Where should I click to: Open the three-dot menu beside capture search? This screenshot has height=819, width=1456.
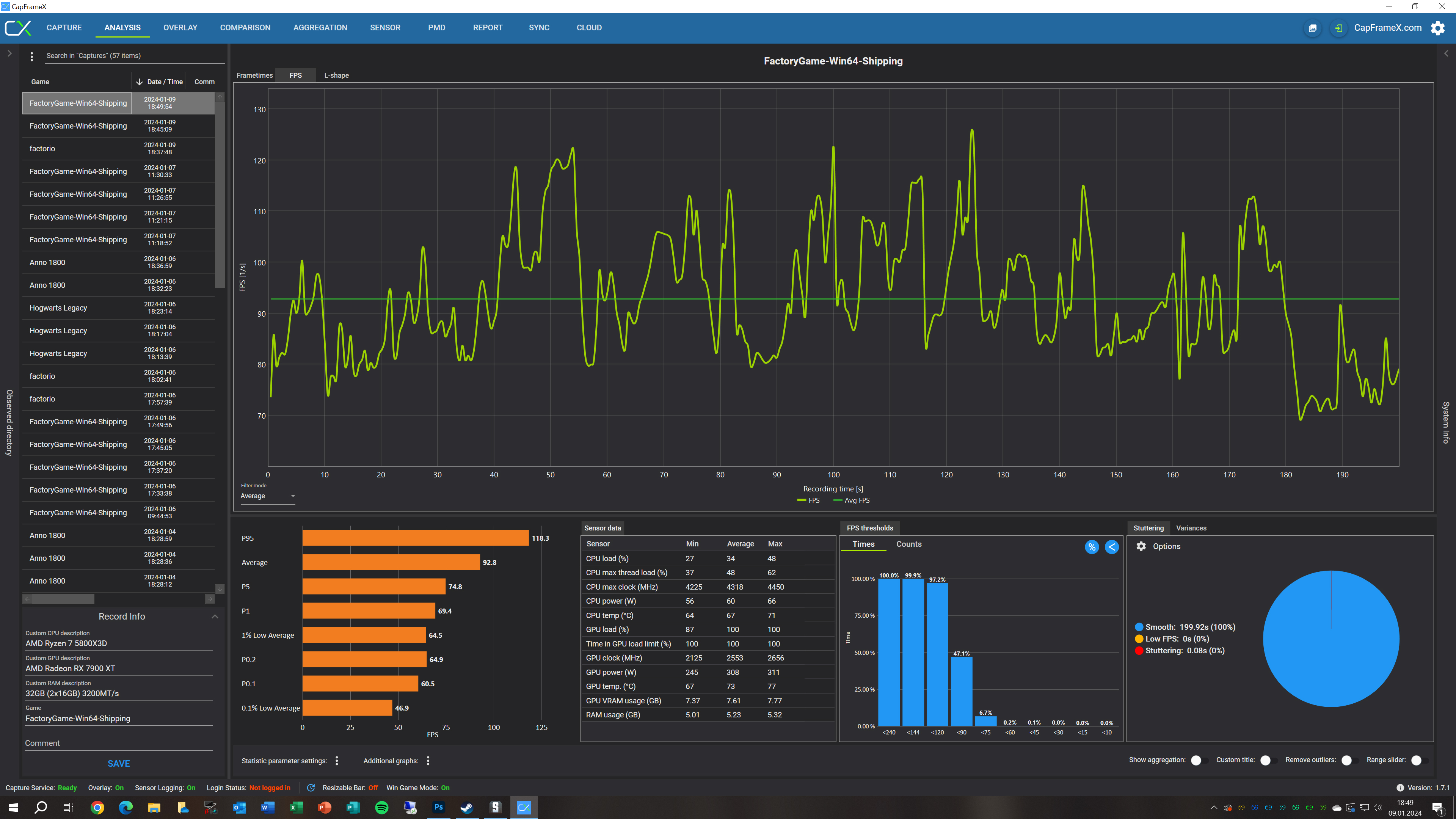pos(31,56)
